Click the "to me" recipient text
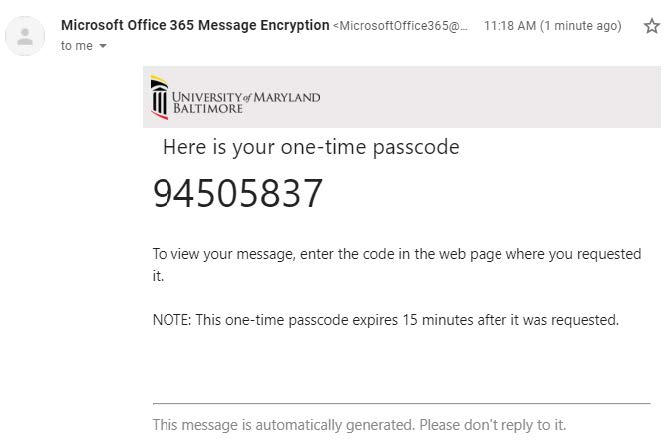This screenshot has width=667, height=441. pyautogui.click(x=76, y=45)
